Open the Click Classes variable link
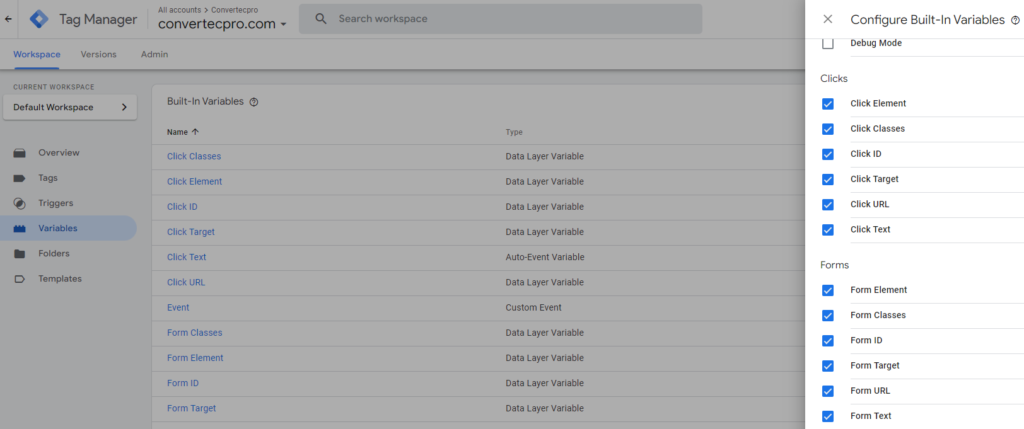The width and height of the screenshot is (1024, 429). pos(194,157)
